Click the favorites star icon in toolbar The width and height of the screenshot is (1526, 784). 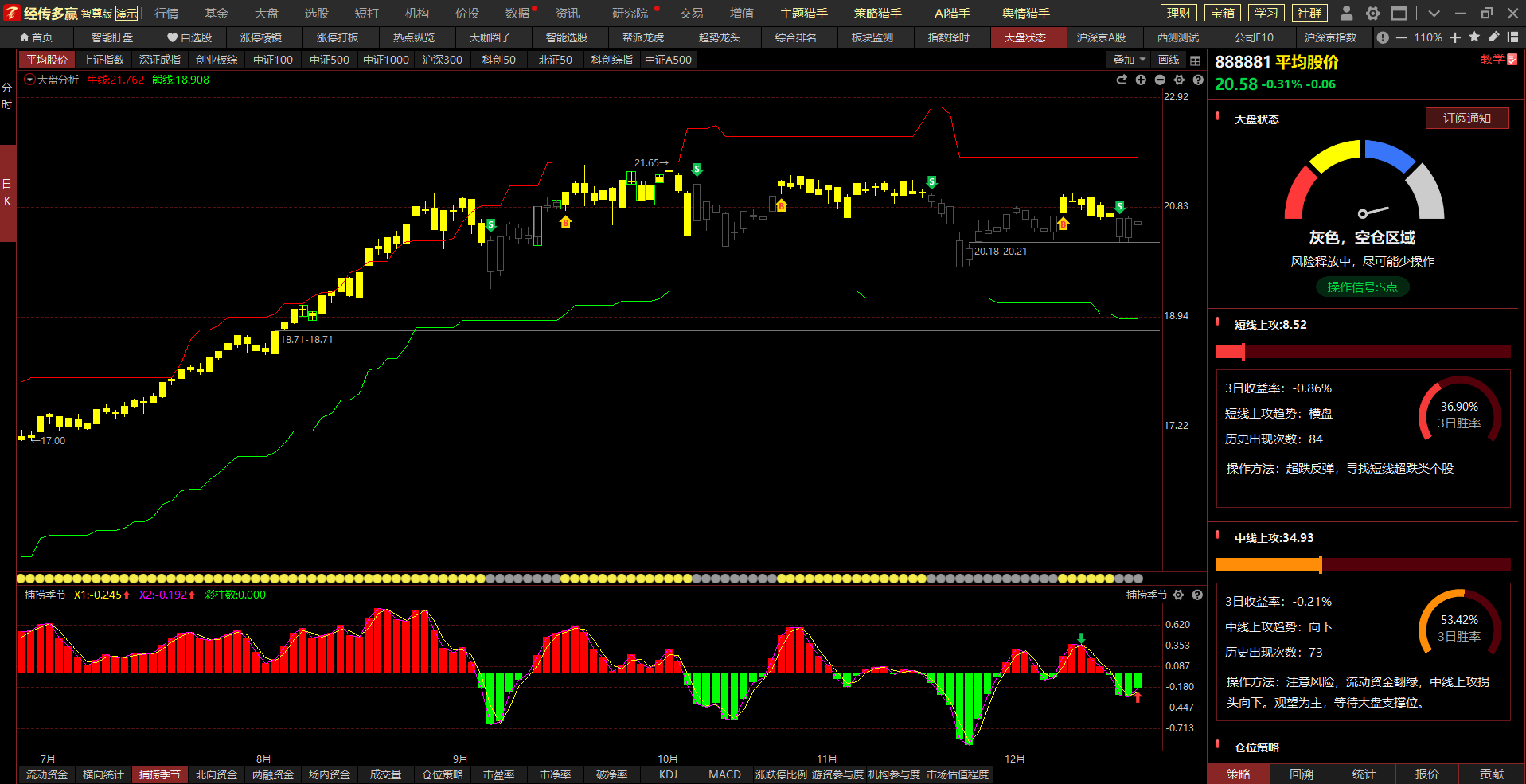tap(1474, 37)
